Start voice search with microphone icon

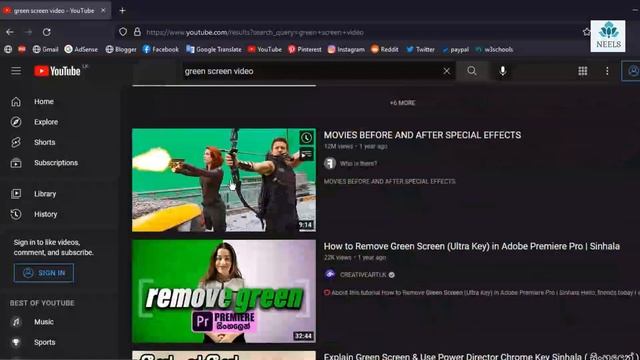point(503,71)
